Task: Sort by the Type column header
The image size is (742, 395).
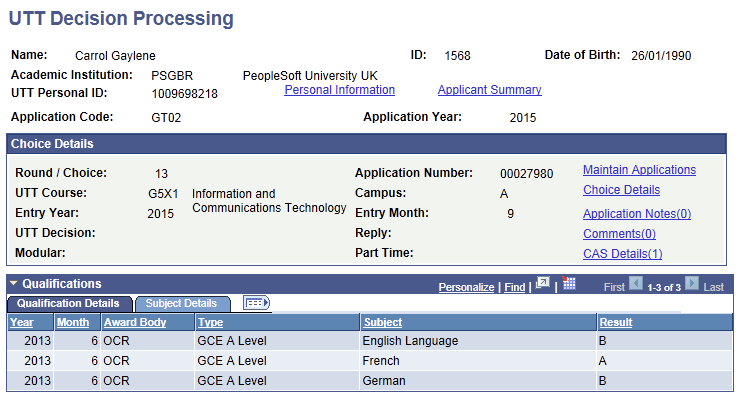Action: pyautogui.click(x=210, y=322)
